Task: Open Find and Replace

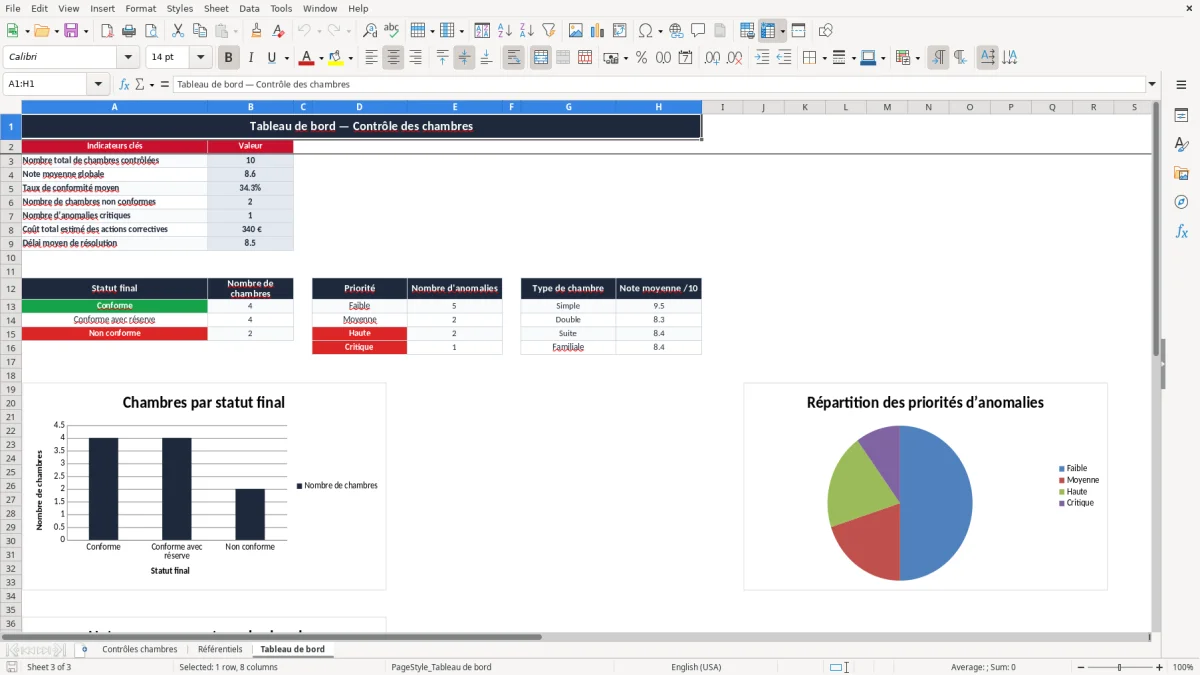Action: [x=370, y=31]
